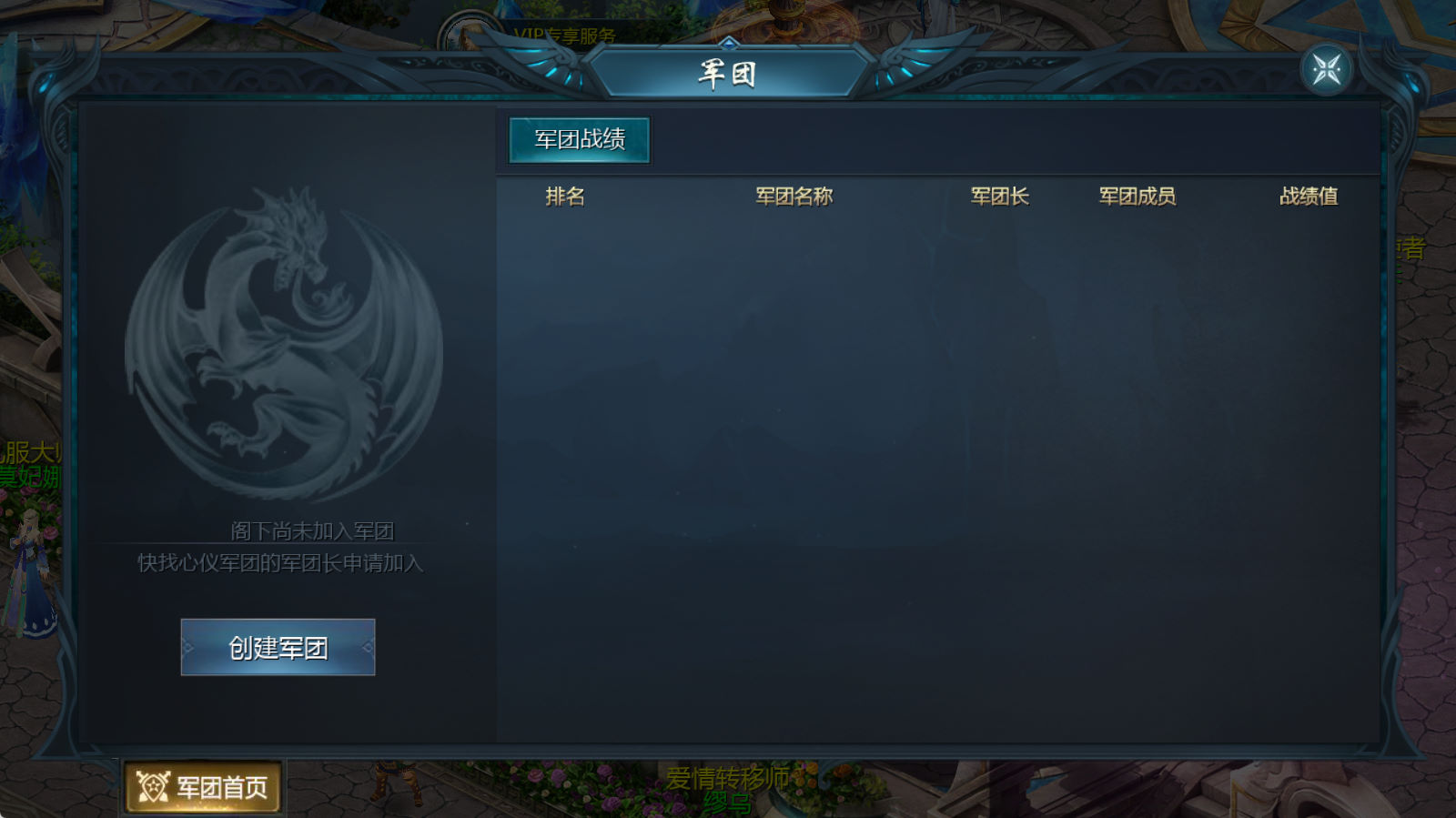Open the VIP专享服务 label at top

564,35
